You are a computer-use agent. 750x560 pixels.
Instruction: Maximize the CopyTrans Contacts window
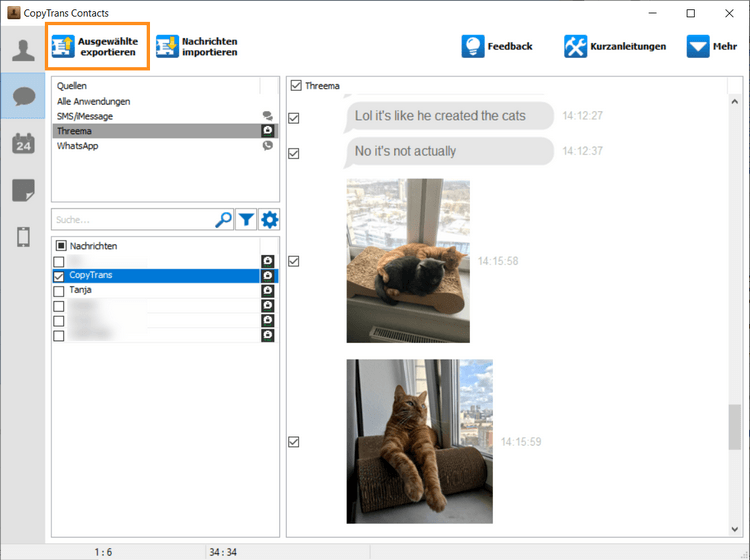pyautogui.click(x=691, y=13)
